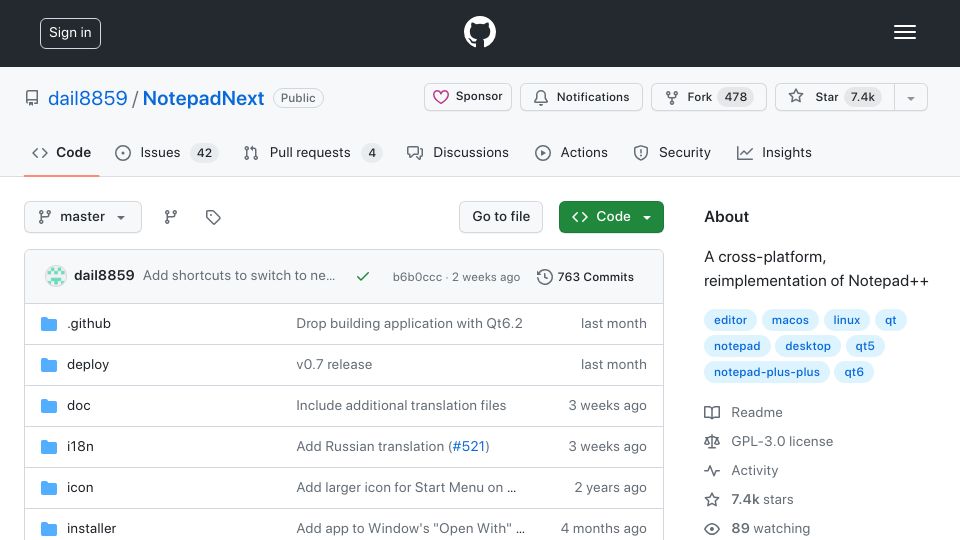Viewport: 960px width, 540px height.
Task: Click the qt6 topic tag
Action: (853, 372)
